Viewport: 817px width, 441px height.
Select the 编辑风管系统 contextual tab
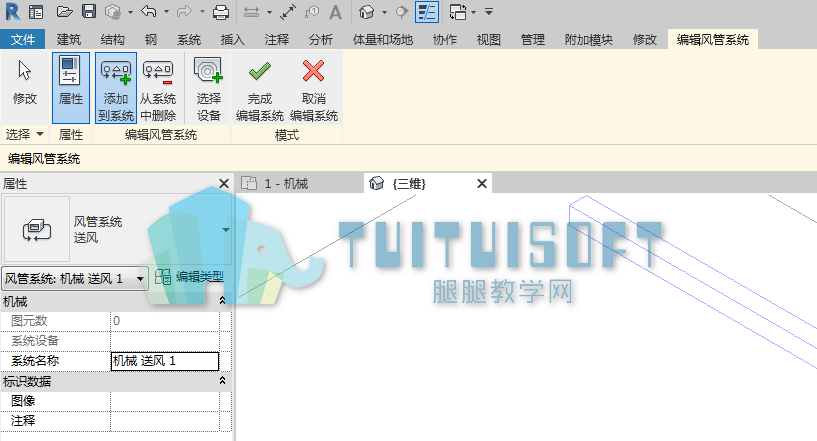coord(713,40)
